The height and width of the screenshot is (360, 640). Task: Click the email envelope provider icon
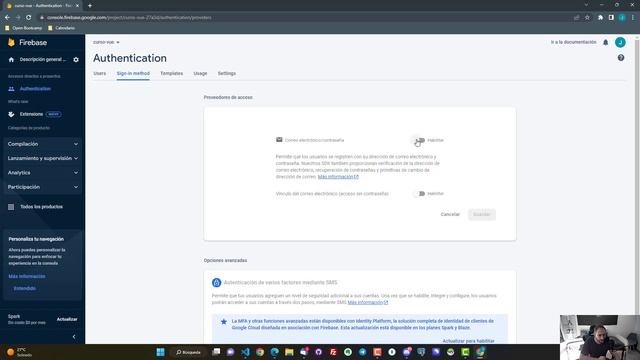[x=279, y=140]
